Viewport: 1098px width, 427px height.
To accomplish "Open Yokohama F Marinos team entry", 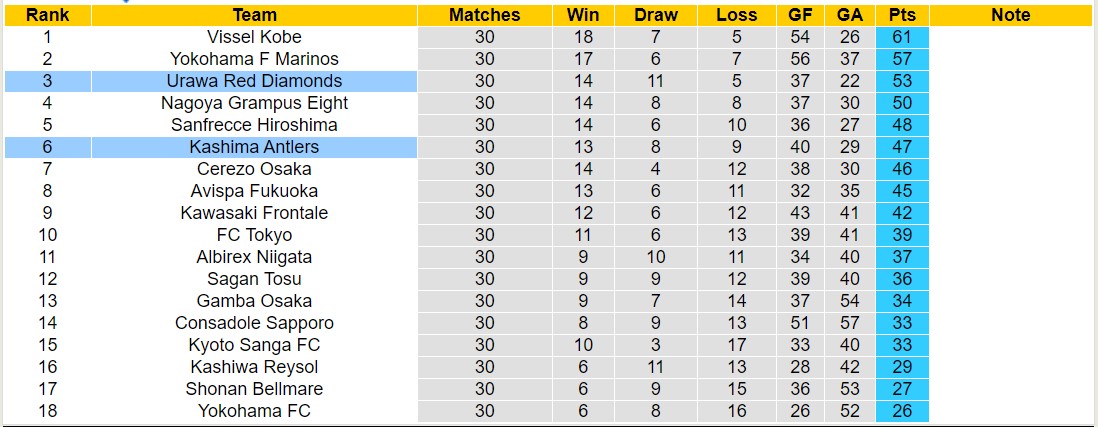I will pos(254,59).
